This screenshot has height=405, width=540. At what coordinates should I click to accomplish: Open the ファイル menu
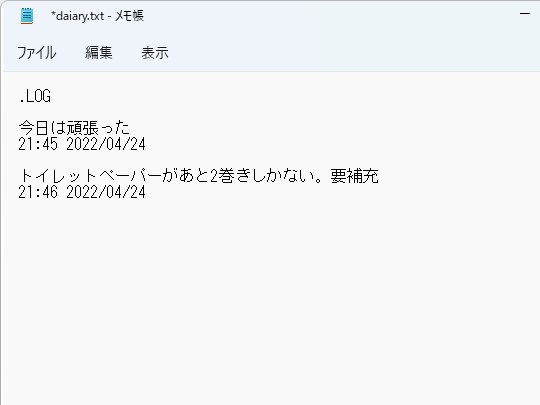click(37, 53)
